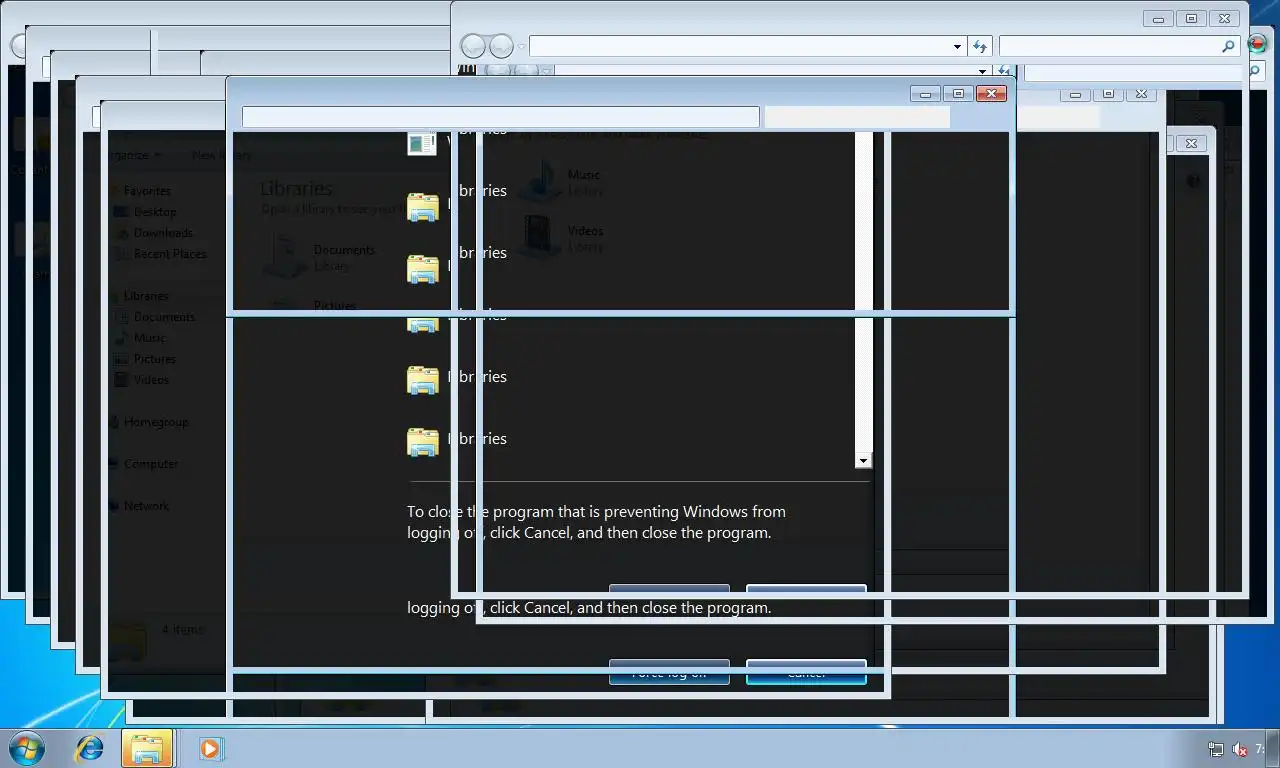The height and width of the screenshot is (768, 1280).
Task: Select Pictures under Libraries in navigation pane
Action: coord(155,359)
